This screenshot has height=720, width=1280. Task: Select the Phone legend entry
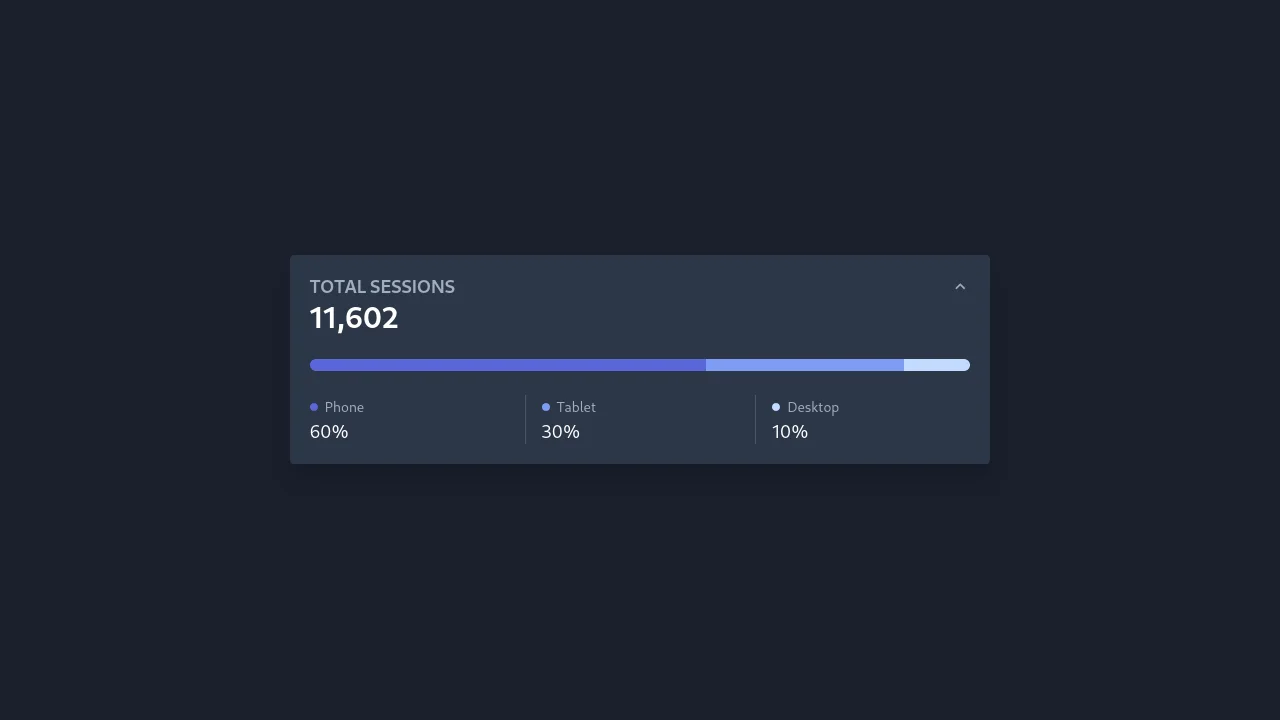(x=337, y=407)
